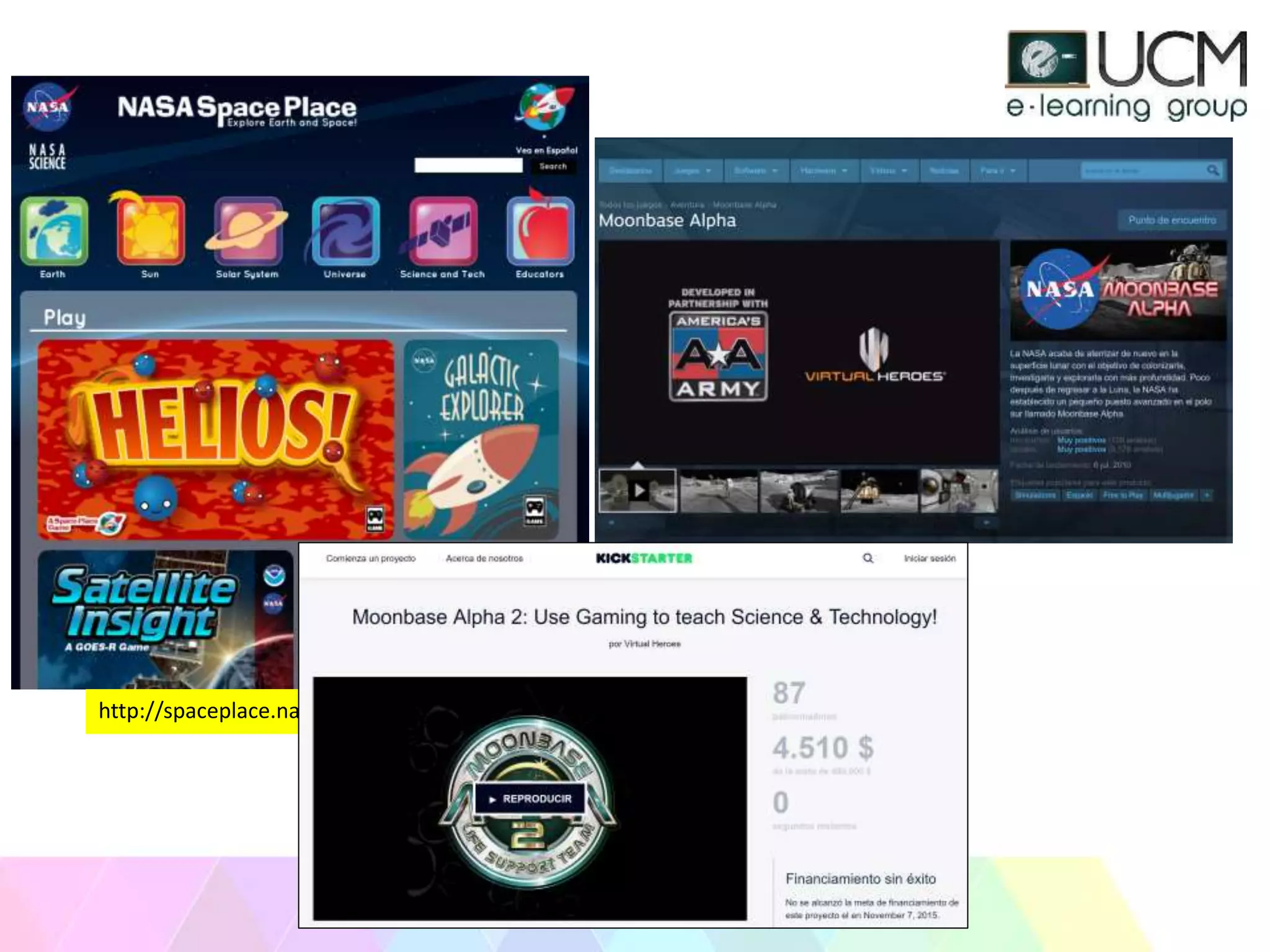Select the Noticias tab in Steam nav
Image resolution: width=1270 pixels, height=952 pixels.
pos(944,170)
